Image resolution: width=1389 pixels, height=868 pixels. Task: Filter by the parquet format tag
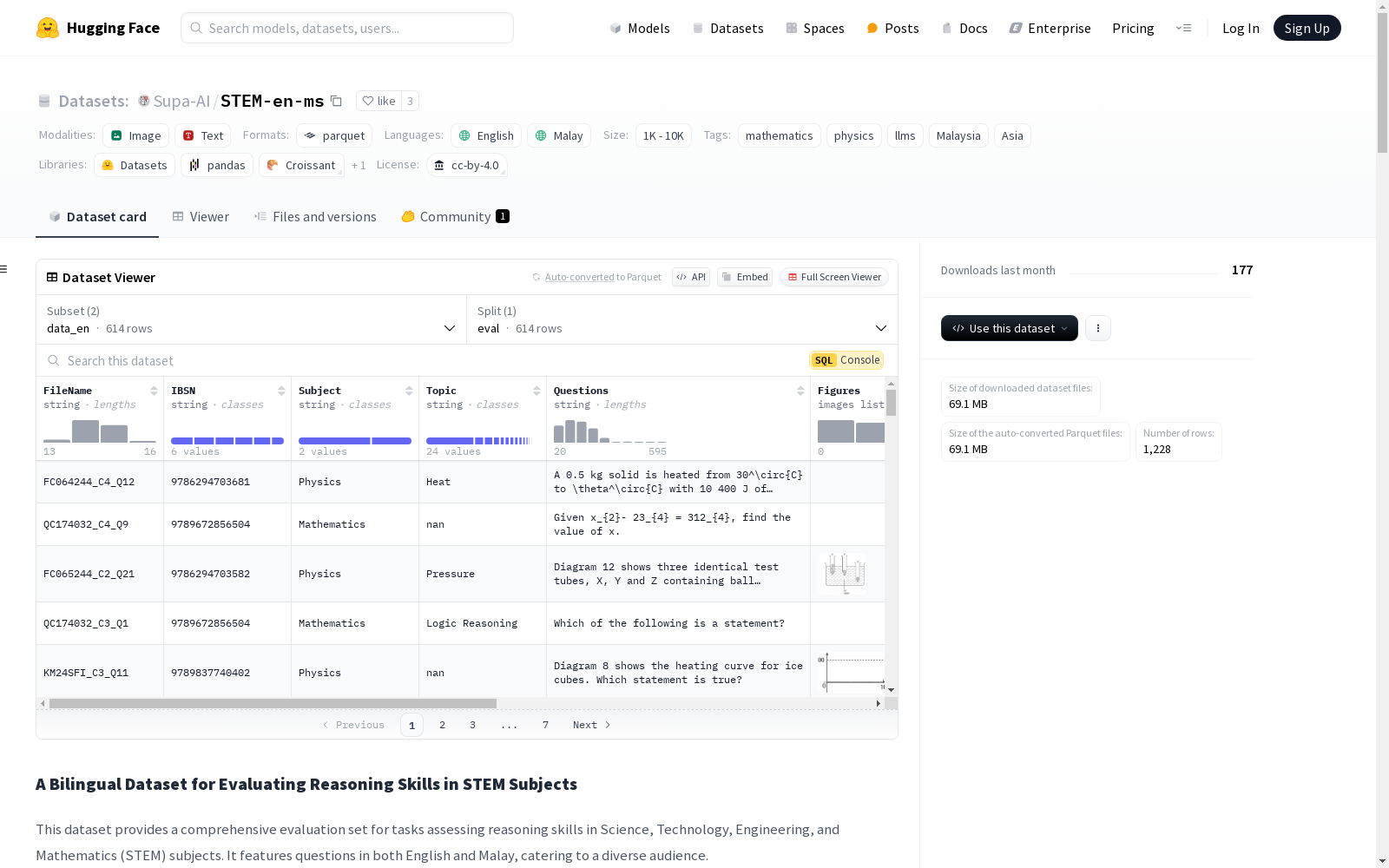pyautogui.click(x=334, y=135)
